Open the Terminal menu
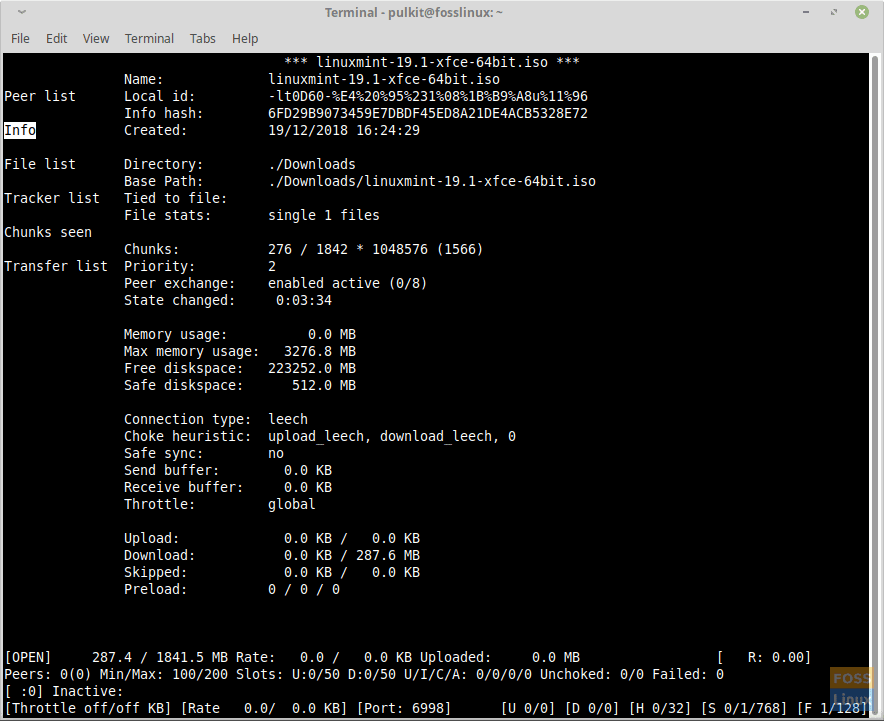 tap(149, 38)
